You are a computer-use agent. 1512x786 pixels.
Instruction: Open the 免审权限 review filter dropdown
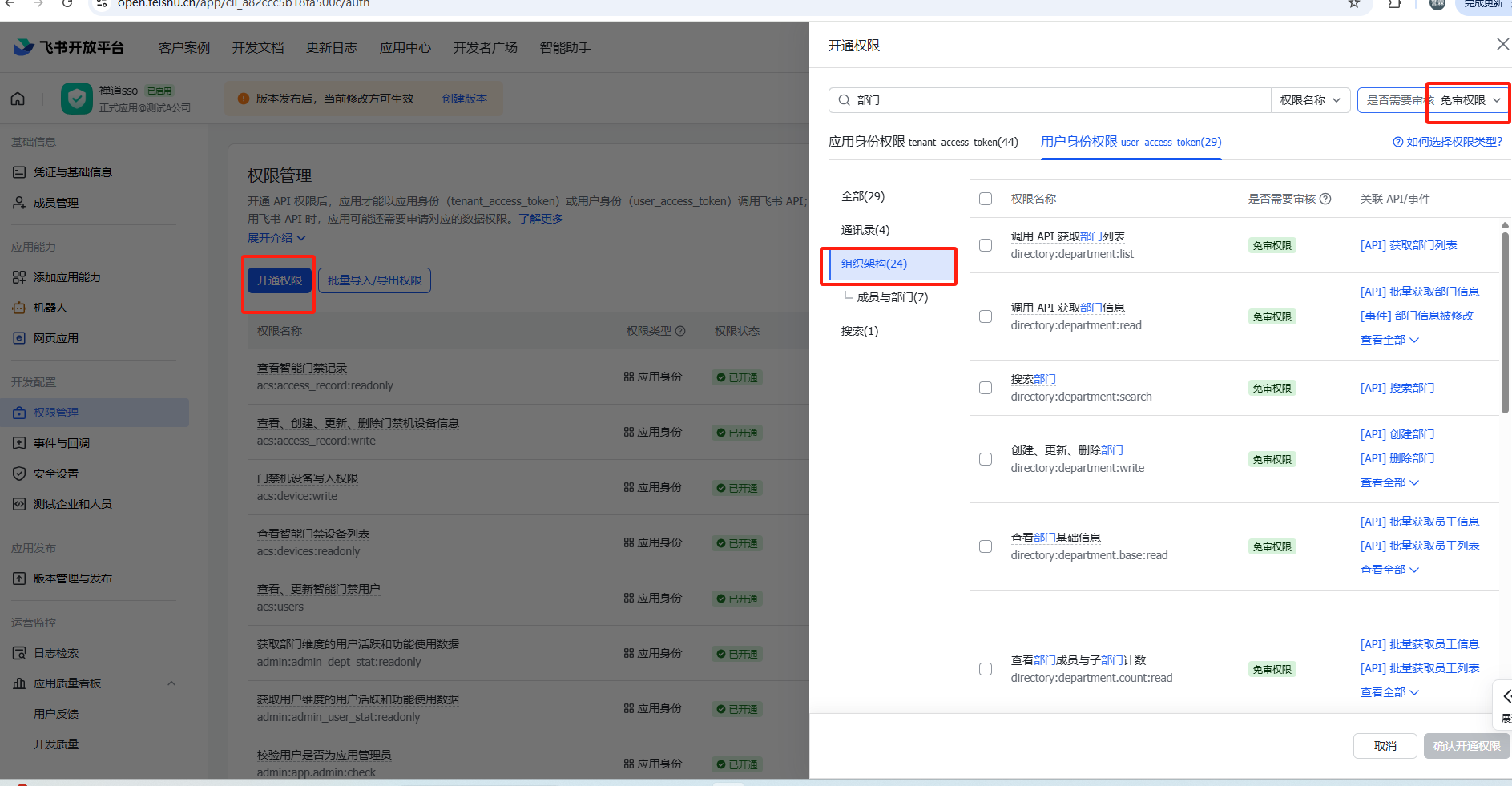1470,100
